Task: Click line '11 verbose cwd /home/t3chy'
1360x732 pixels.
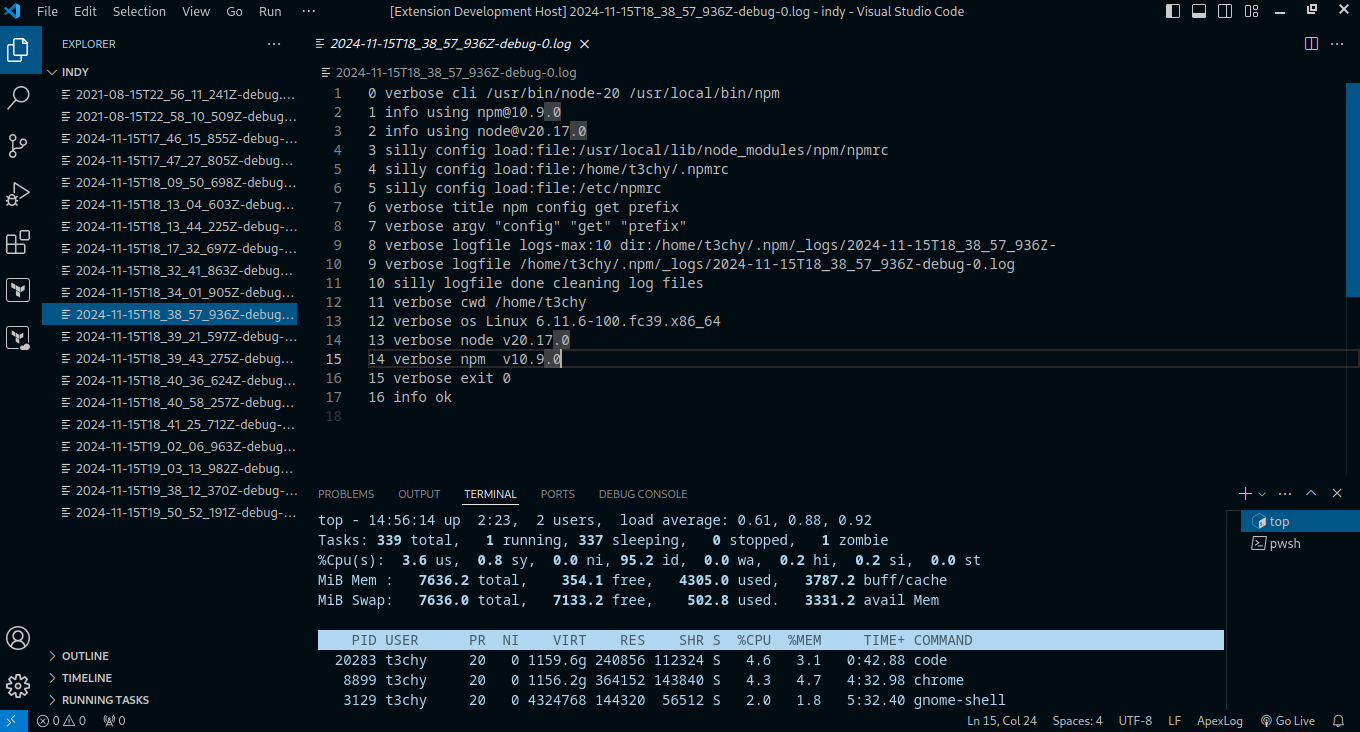Action: [477, 302]
